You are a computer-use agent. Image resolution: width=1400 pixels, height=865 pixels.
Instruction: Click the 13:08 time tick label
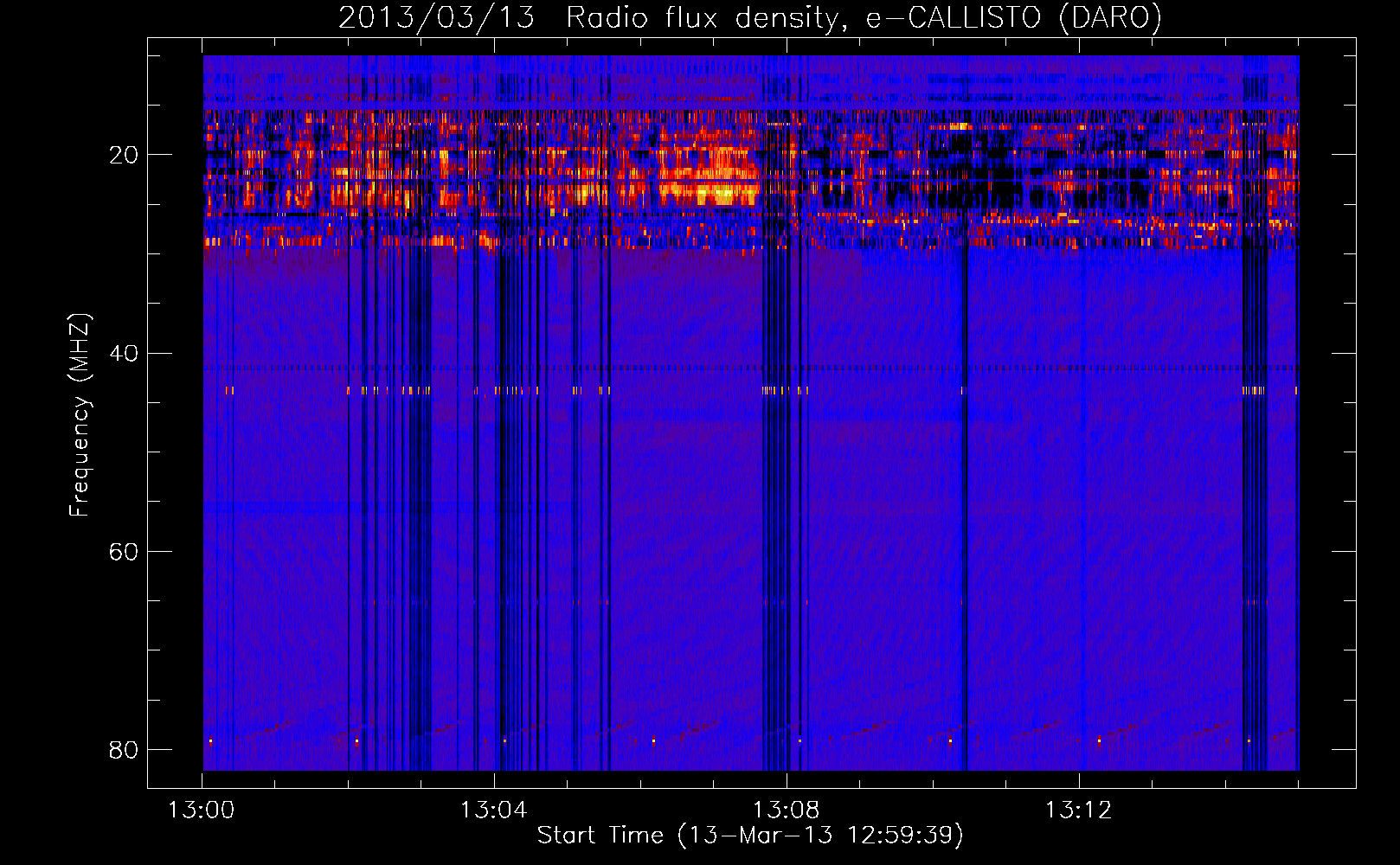tap(786, 811)
